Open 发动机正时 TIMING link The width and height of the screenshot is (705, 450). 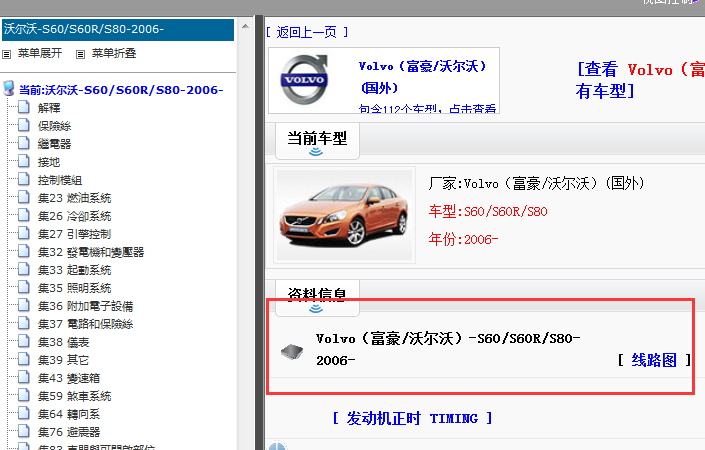click(x=412, y=418)
